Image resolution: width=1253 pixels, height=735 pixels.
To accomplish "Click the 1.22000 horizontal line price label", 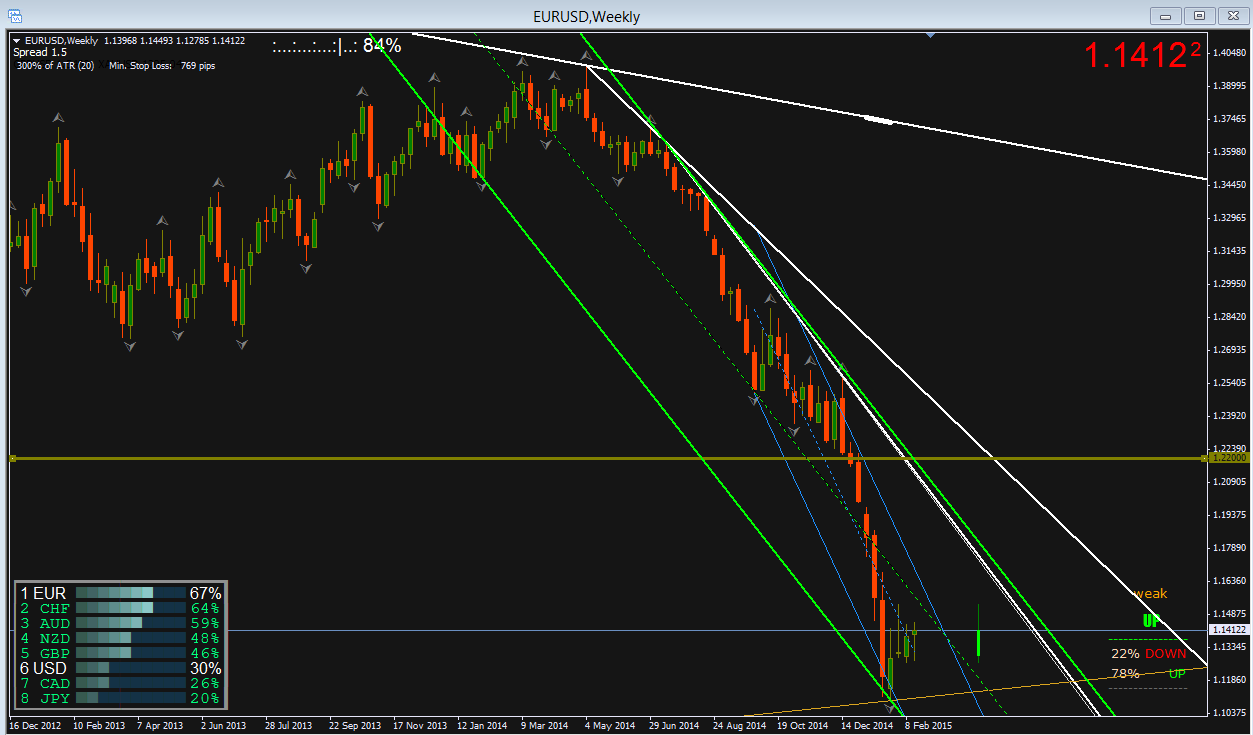I will 1225,457.
